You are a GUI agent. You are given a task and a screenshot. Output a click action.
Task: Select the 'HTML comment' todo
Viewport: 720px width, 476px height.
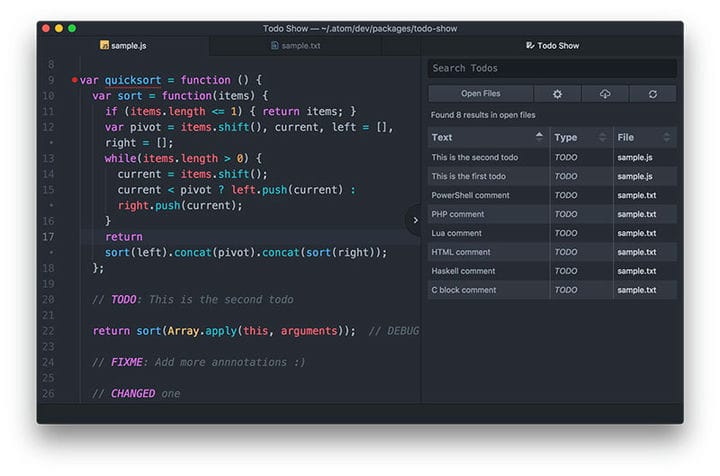552,252
